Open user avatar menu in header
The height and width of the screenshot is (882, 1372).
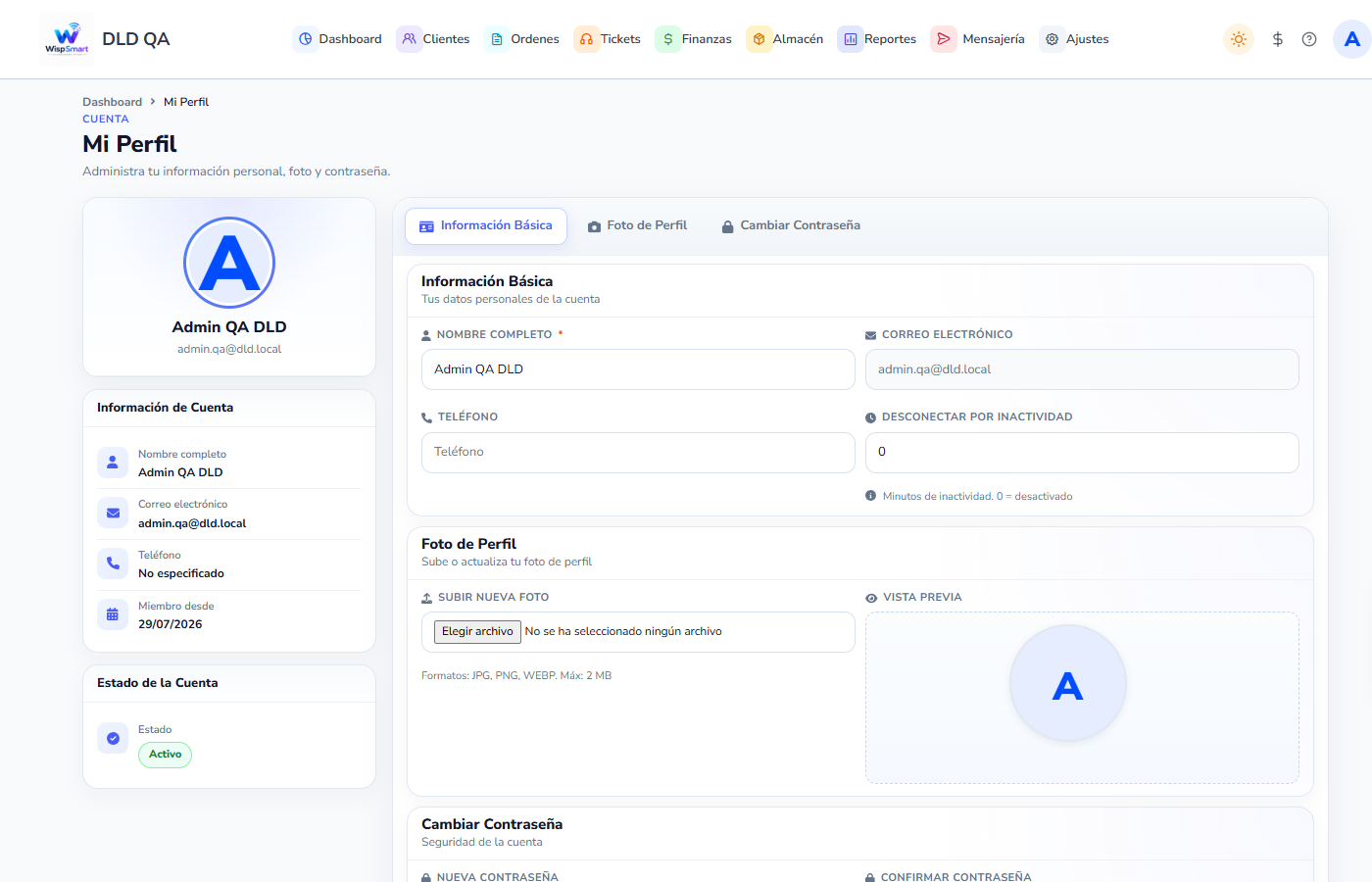coord(1352,39)
